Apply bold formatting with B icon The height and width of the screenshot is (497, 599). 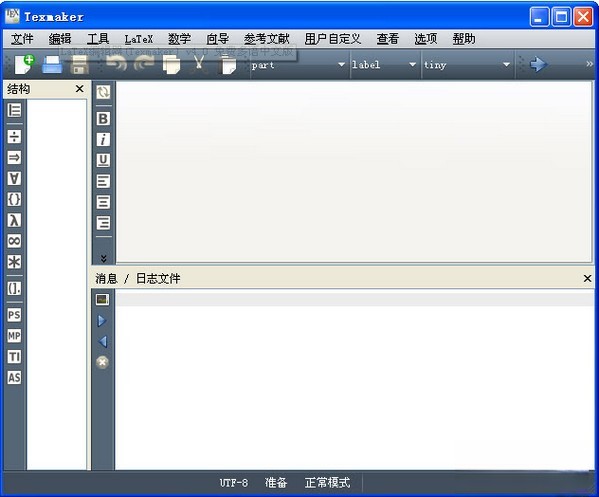(103, 119)
